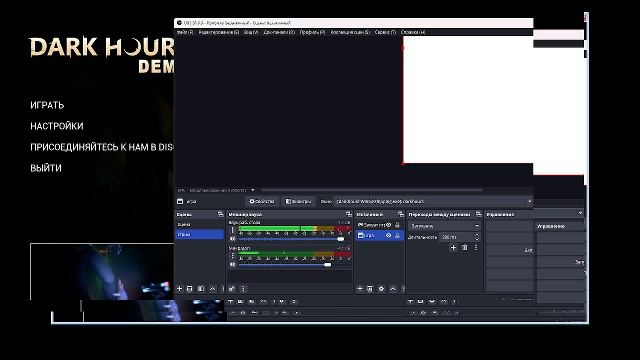The width and height of the screenshot is (640, 360).
Task: Pop out the Audio Mixer dock panel
Action: point(349,214)
